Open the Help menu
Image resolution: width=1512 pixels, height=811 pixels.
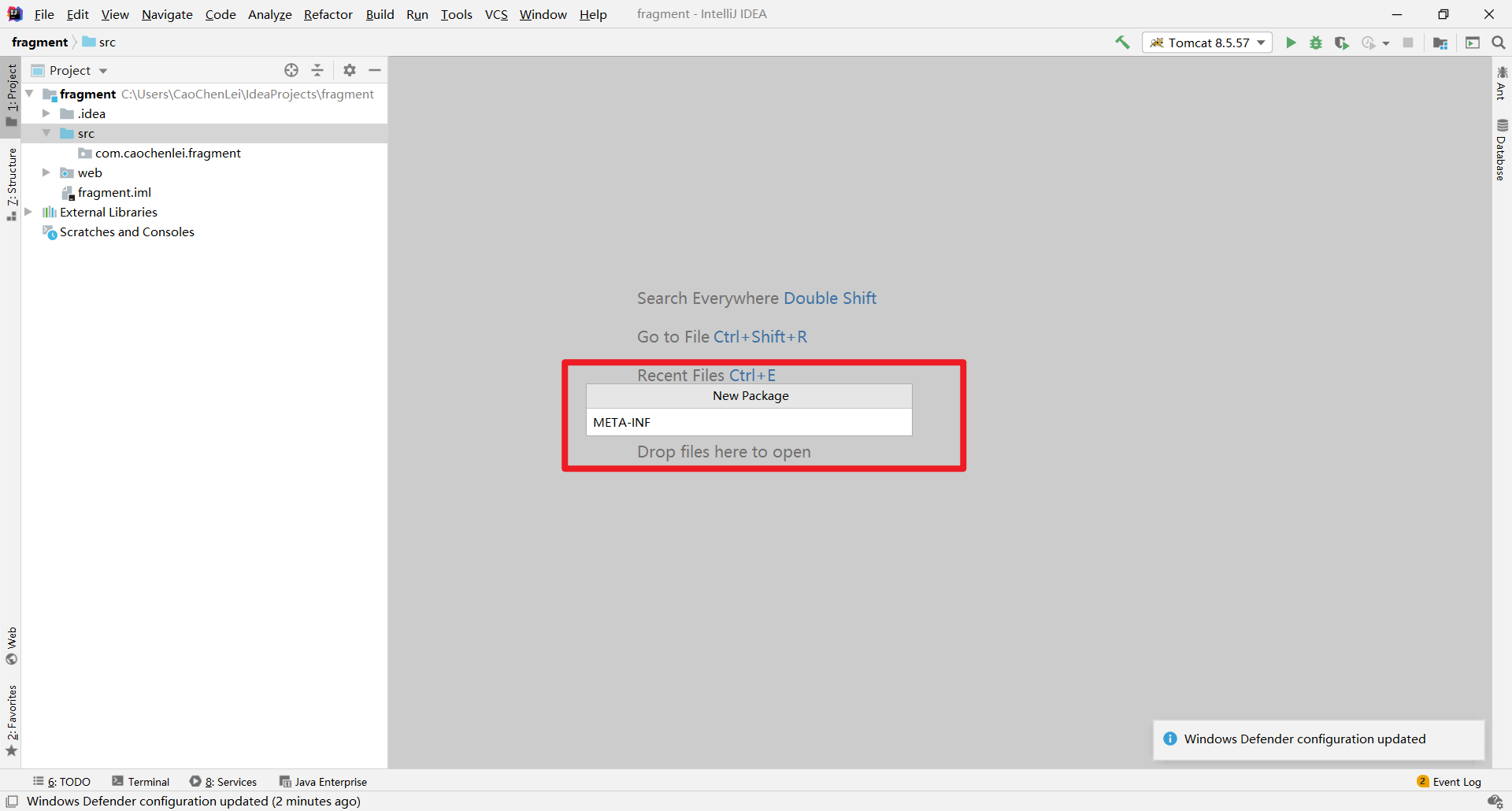[593, 14]
